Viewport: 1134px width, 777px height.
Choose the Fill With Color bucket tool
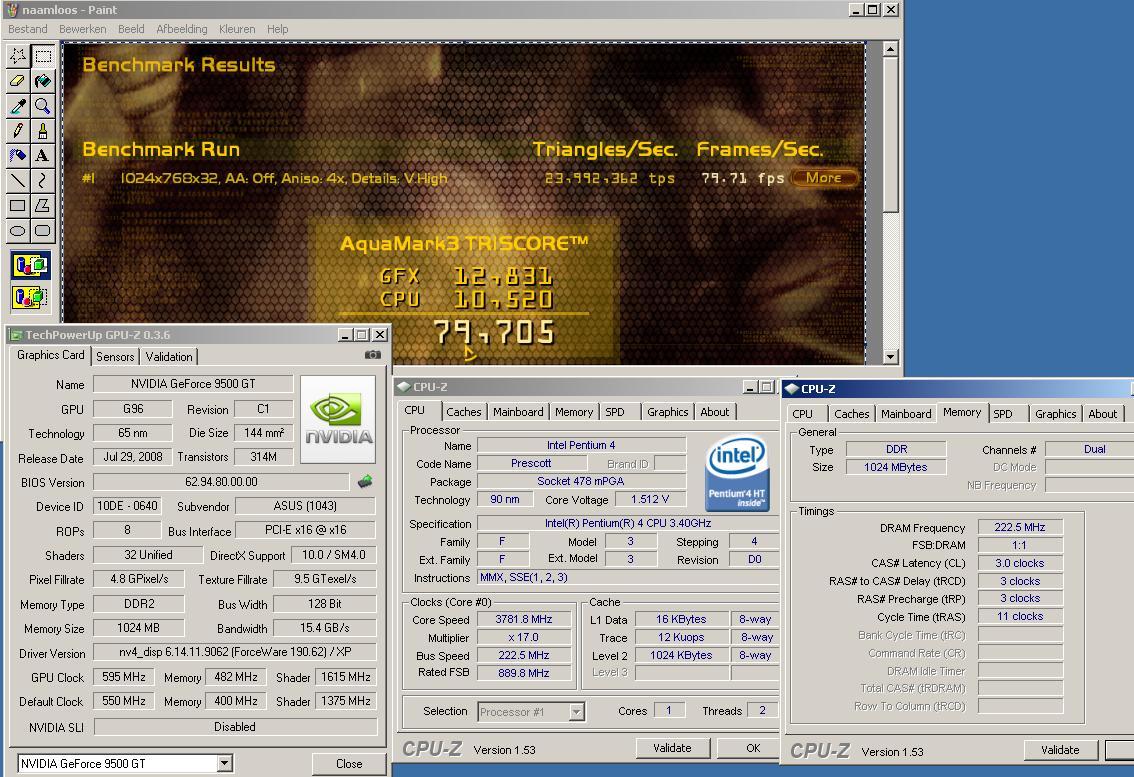[x=43, y=81]
